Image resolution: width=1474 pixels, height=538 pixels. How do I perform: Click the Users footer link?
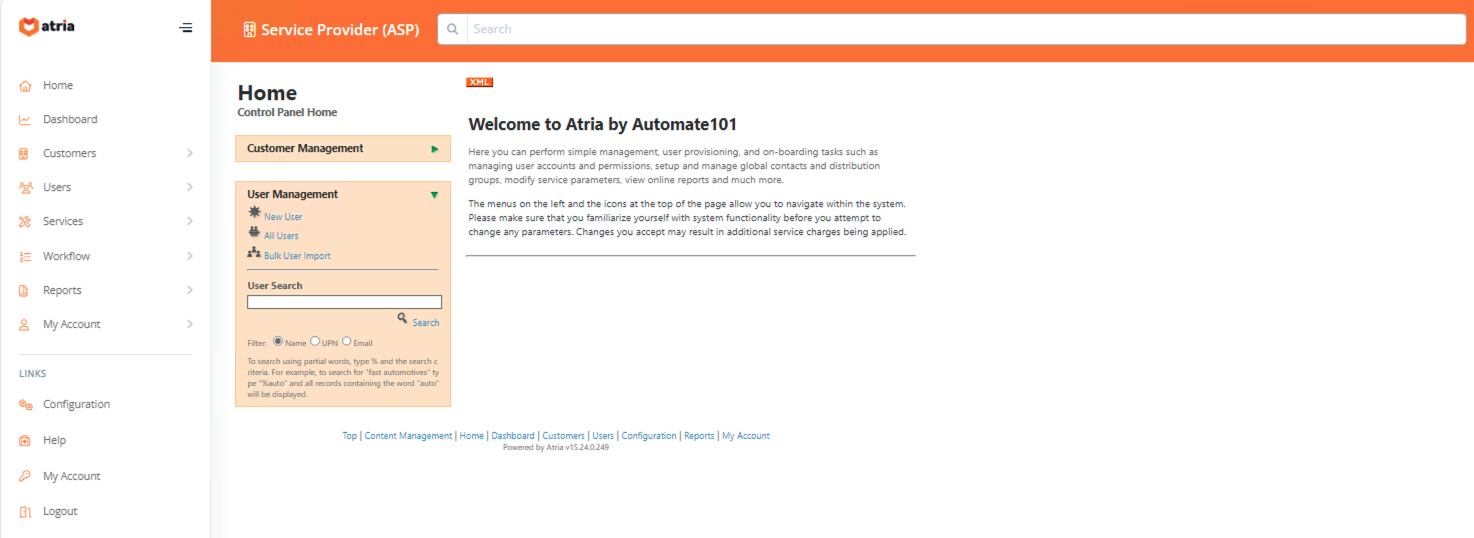pyautogui.click(x=603, y=436)
